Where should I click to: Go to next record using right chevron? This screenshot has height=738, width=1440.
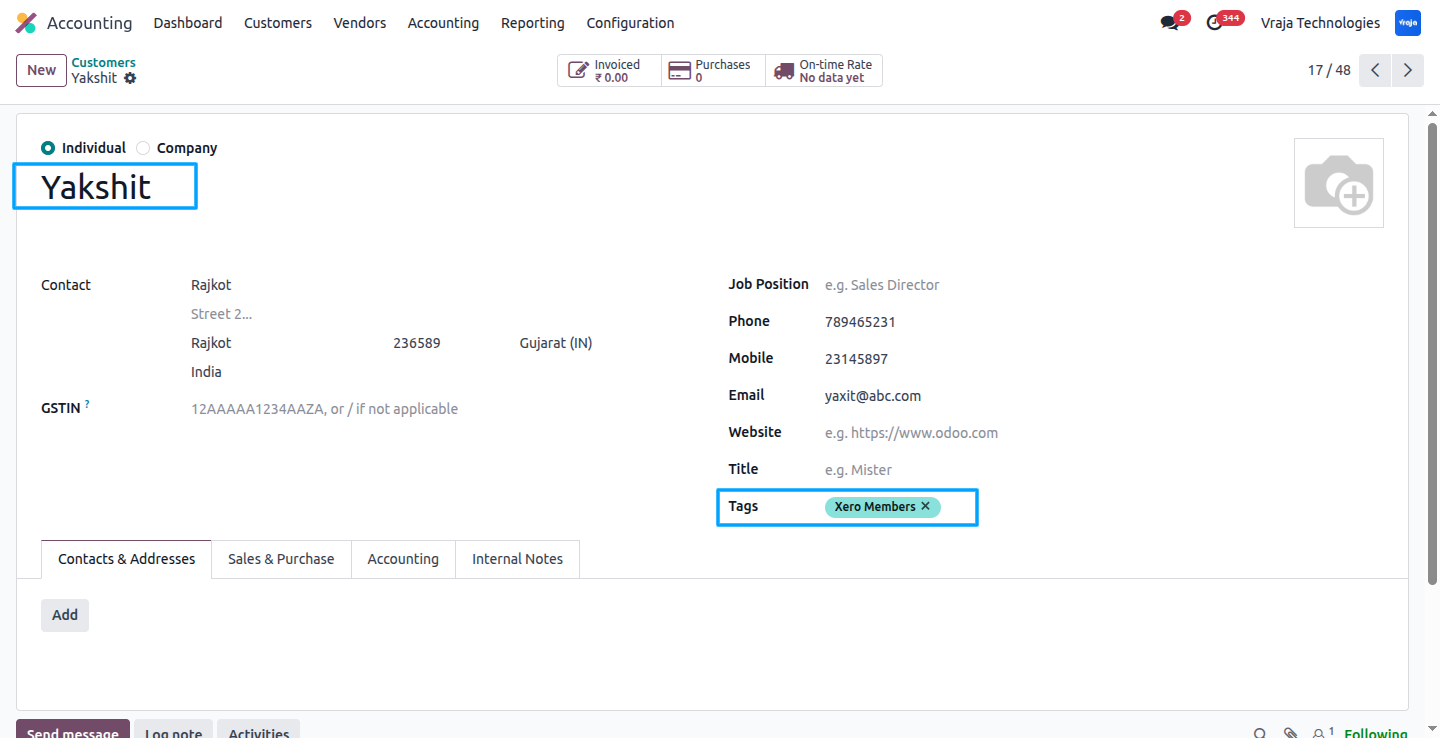tap(1408, 70)
